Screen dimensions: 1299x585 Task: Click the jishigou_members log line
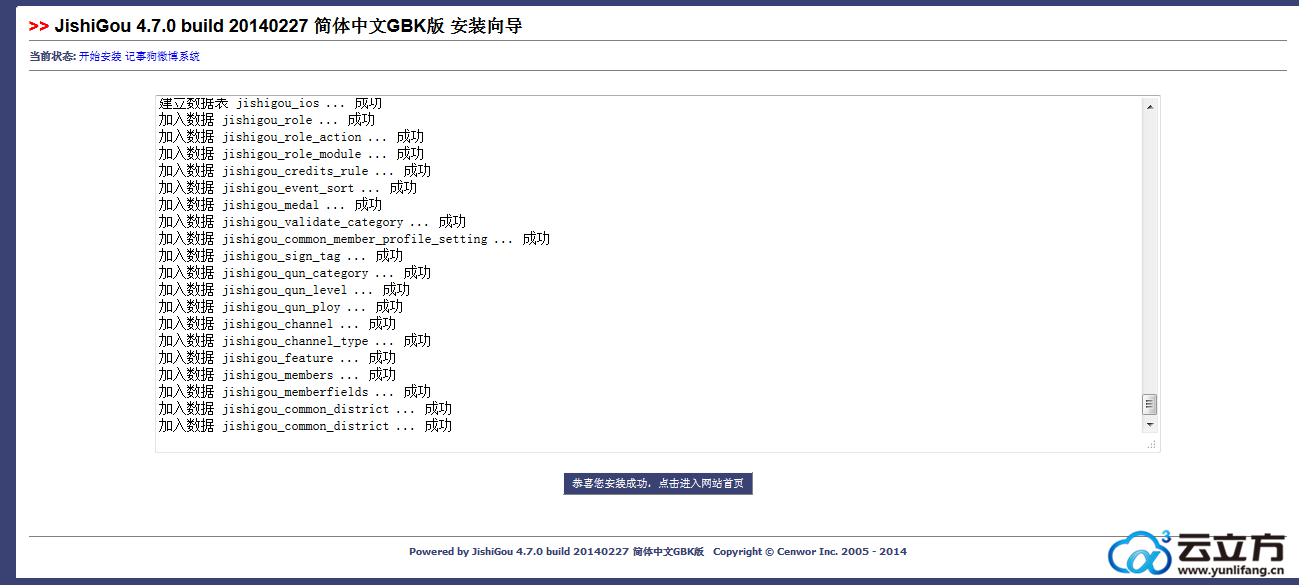[277, 375]
